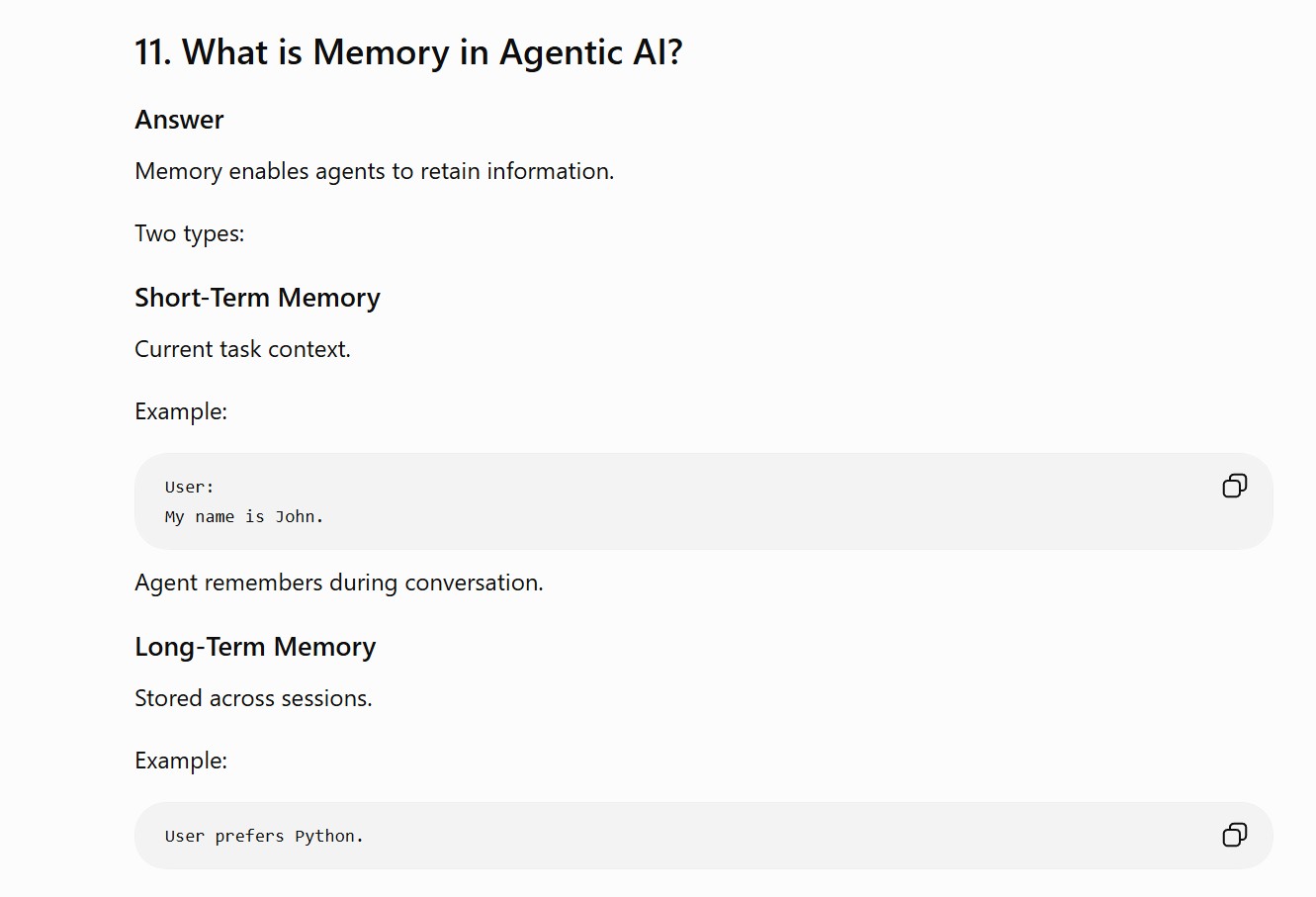Click "Agent remembers during conversation." sentence
The height and width of the screenshot is (897, 1316).
pyautogui.click(x=339, y=583)
